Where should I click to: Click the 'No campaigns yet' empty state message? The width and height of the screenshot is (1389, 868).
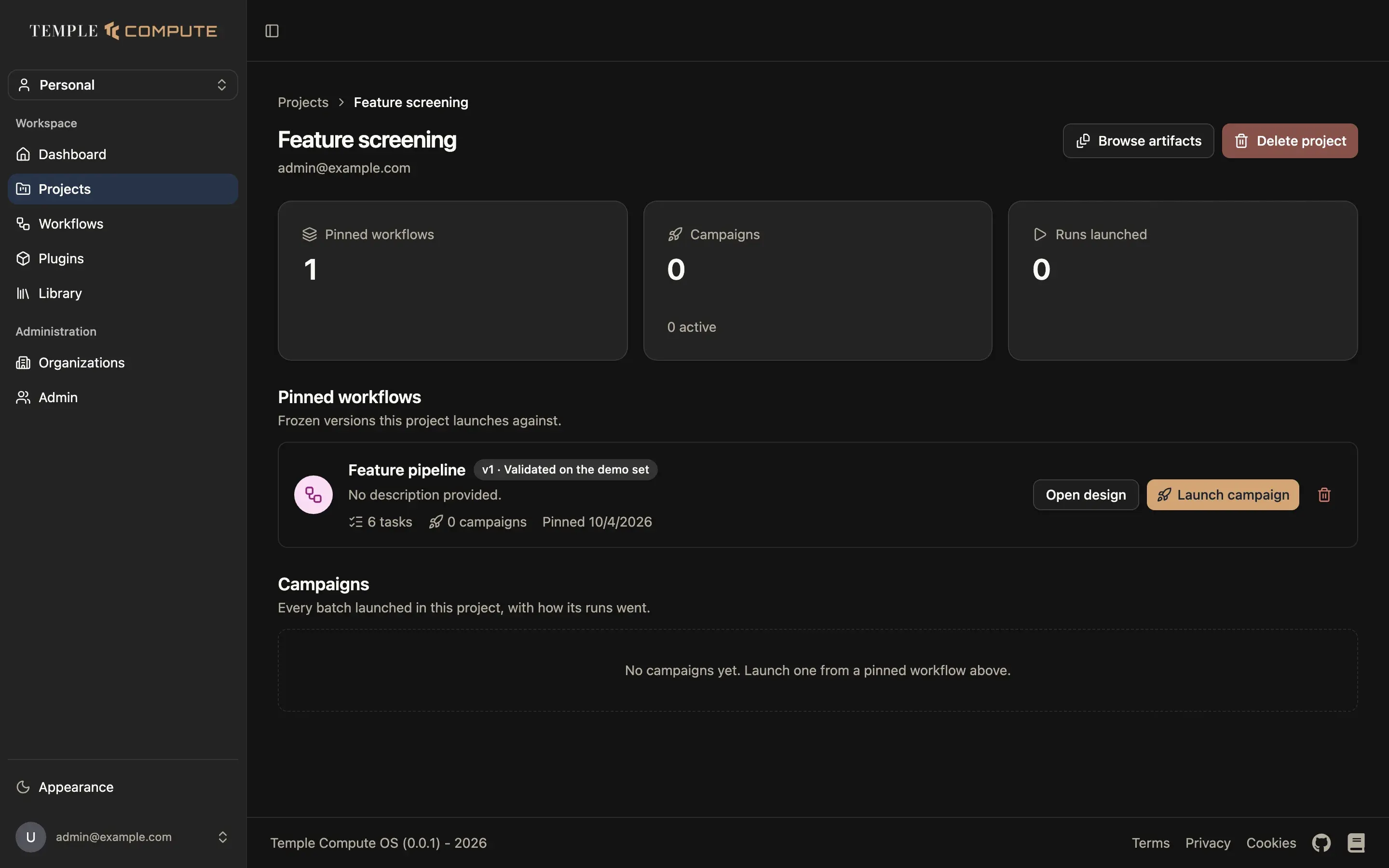(818, 670)
